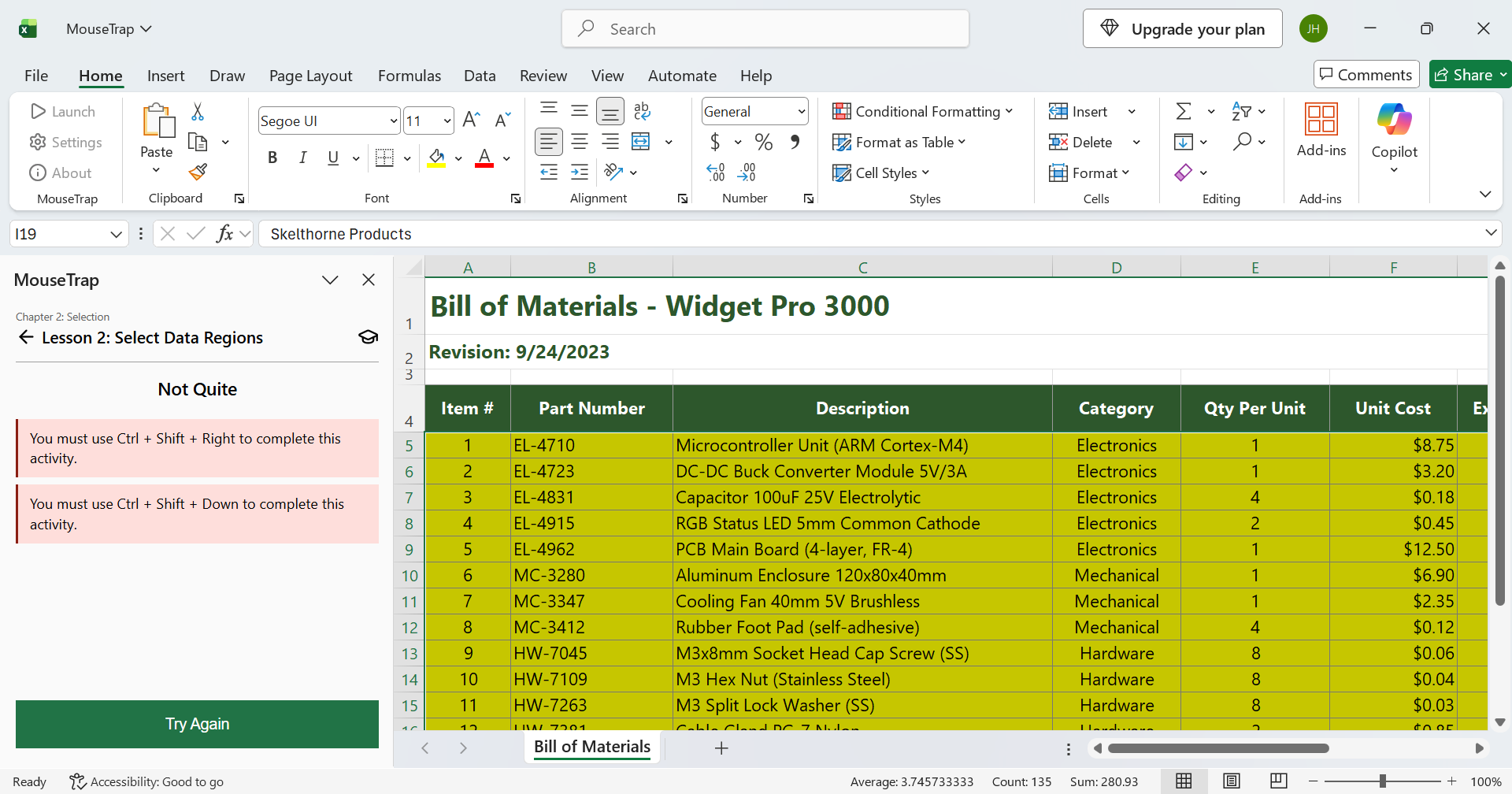Click the Insert Function fx icon
The width and height of the screenshot is (1512, 794).
[224, 234]
